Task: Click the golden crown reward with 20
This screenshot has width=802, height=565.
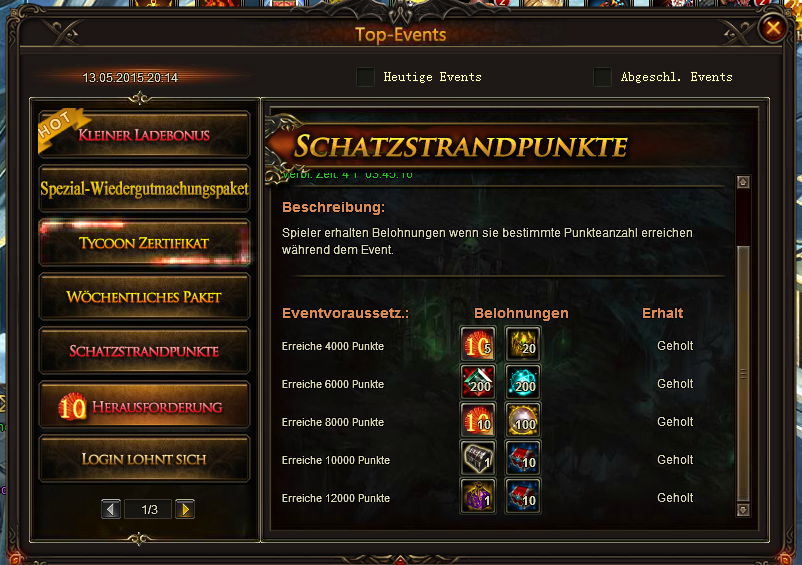Action: click(x=523, y=344)
